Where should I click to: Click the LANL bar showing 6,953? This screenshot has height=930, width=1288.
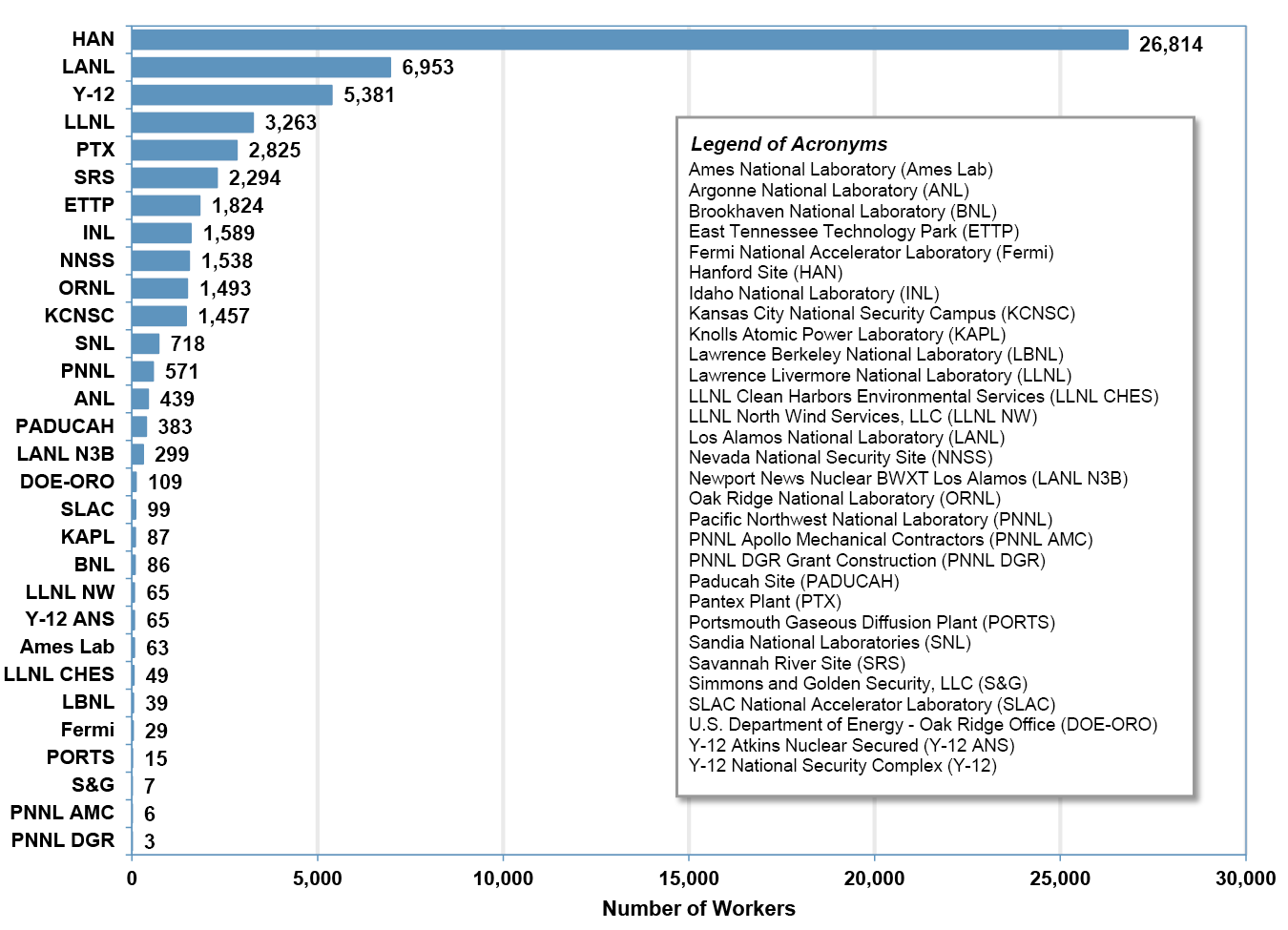pos(261,67)
